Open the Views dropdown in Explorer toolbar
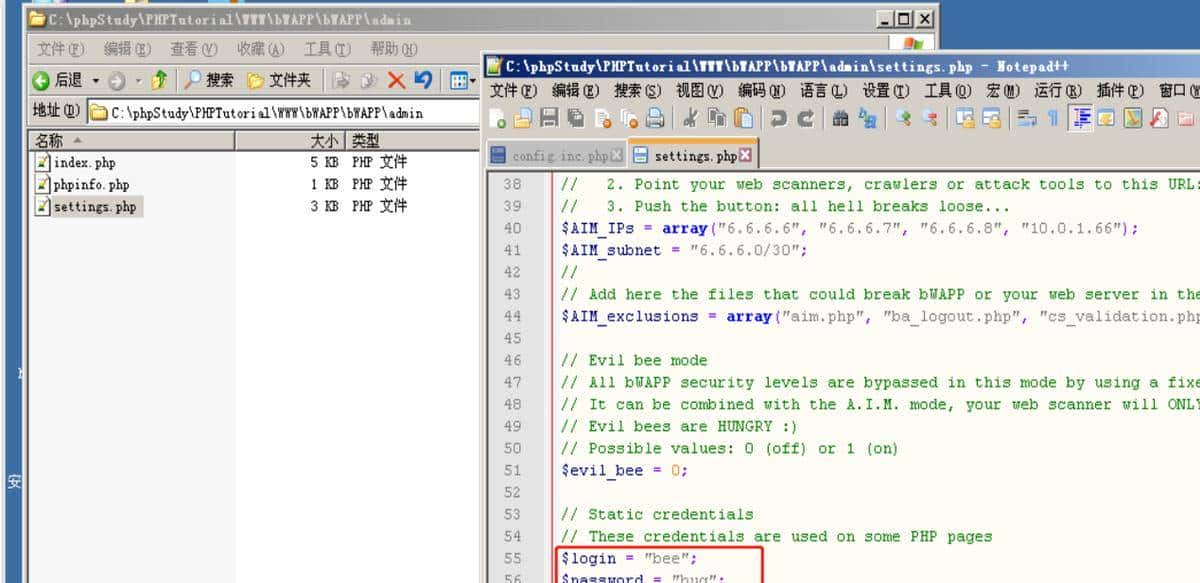This screenshot has width=1200, height=583. [461, 81]
